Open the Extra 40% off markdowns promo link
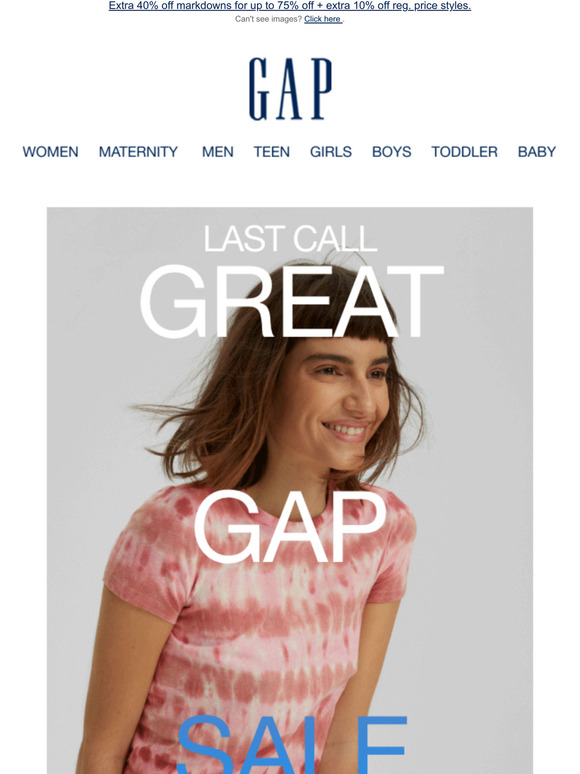Viewport: 580px width, 774px height. click(290, 6)
